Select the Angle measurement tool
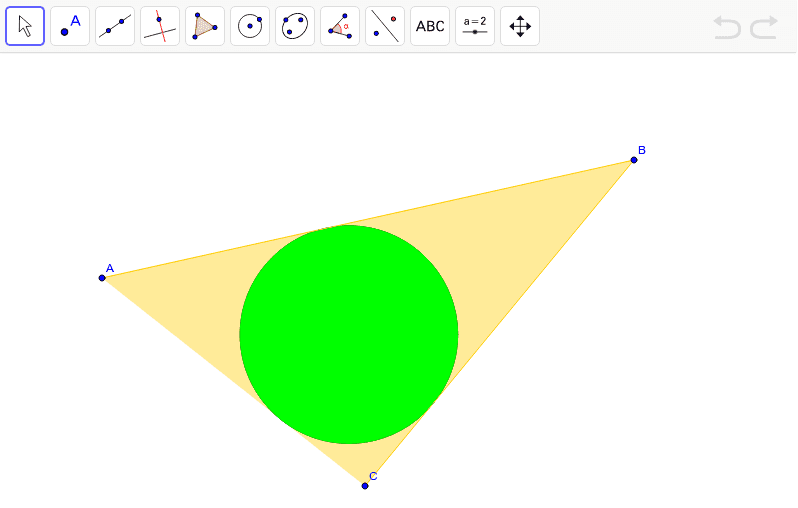Image resolution: width=798 pixels, height=508 pixels. [340, 26]
